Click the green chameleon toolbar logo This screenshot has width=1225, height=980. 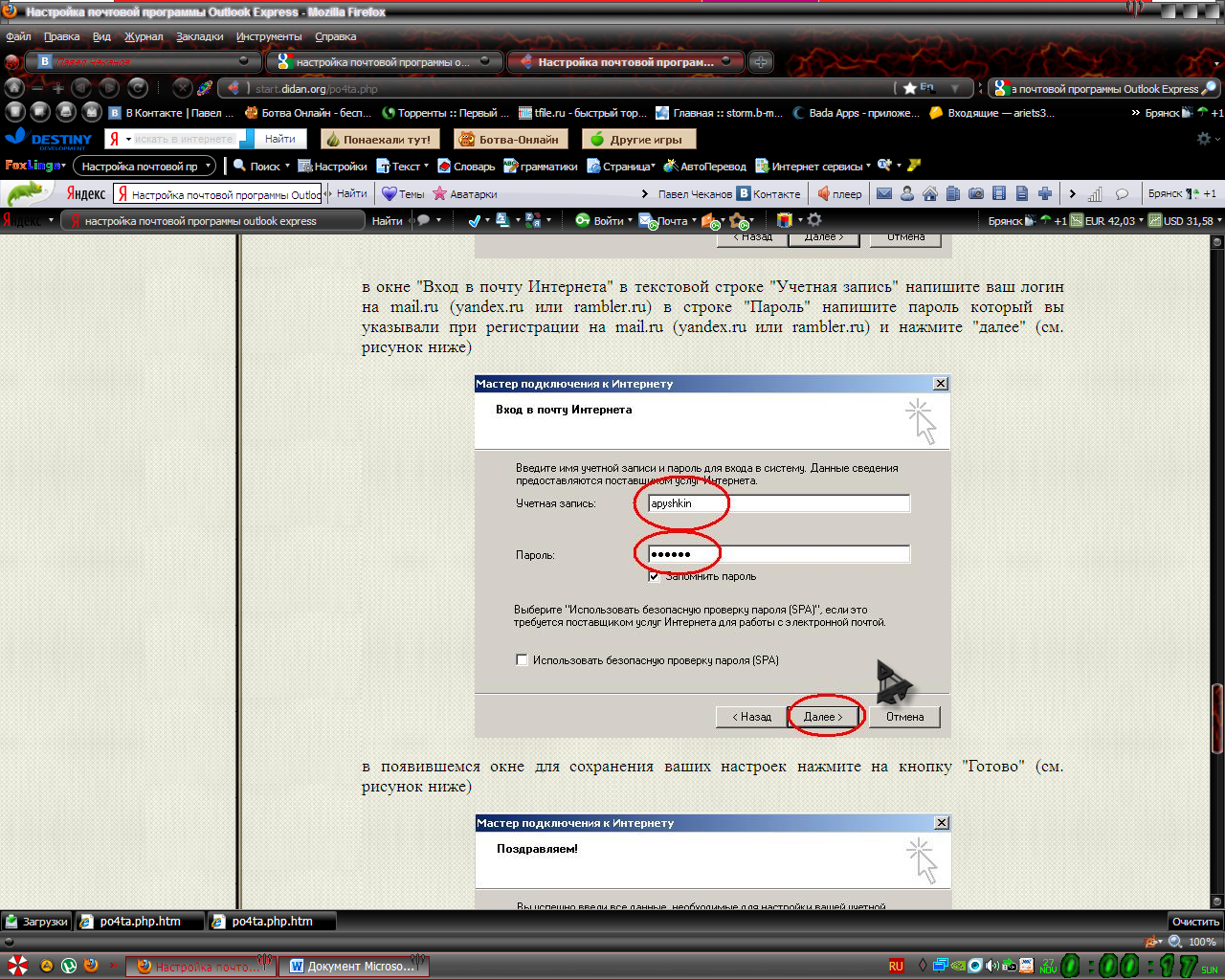29,192
